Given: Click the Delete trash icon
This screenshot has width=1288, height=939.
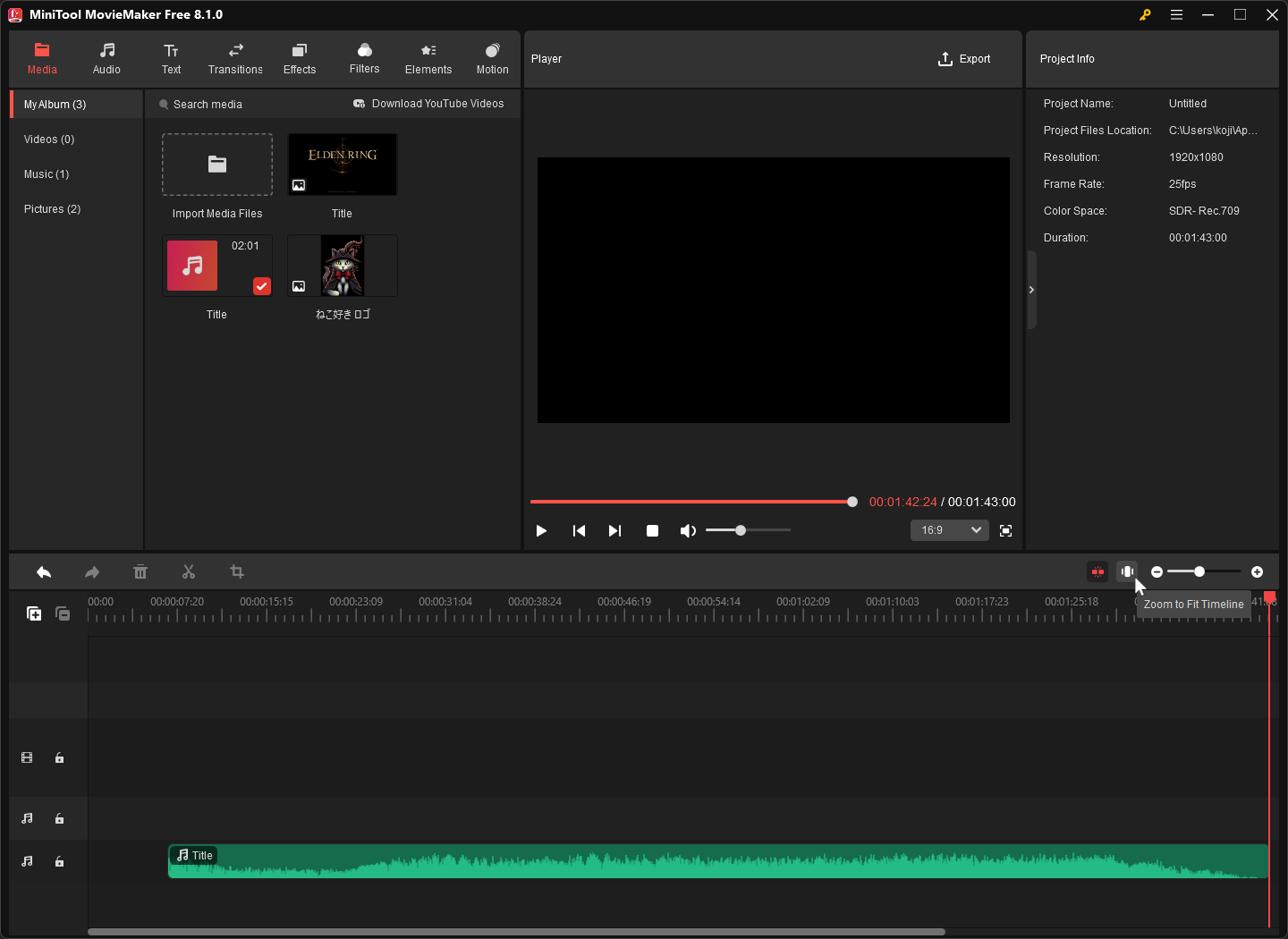Looking at the screenshot, I should (140, 571).
